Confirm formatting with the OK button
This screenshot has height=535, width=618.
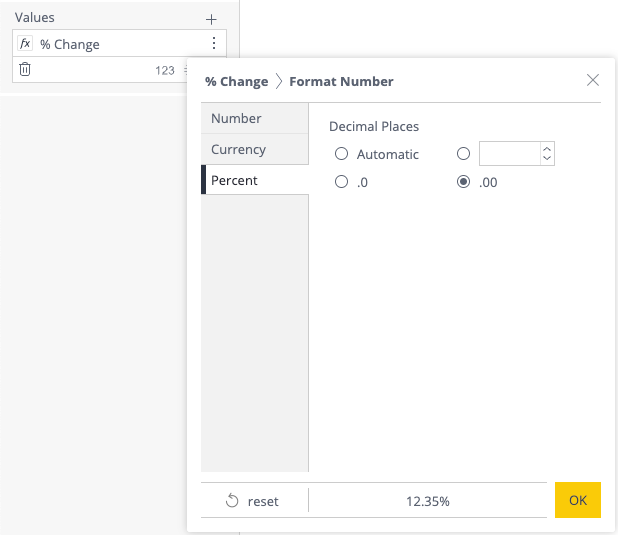coord(578,500)
